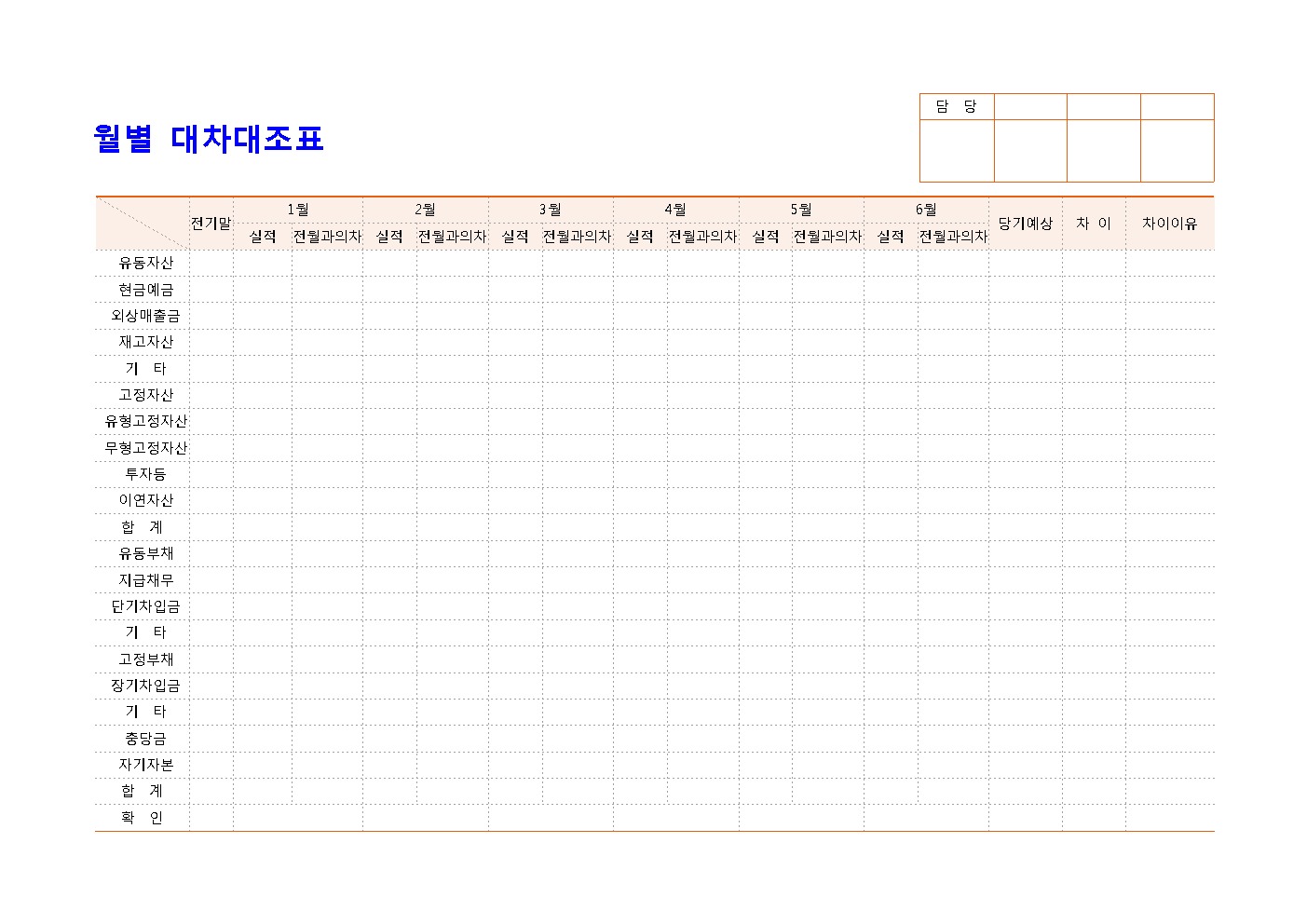
Task: Select the 고정부채 row label
Action: coord(146,659)
